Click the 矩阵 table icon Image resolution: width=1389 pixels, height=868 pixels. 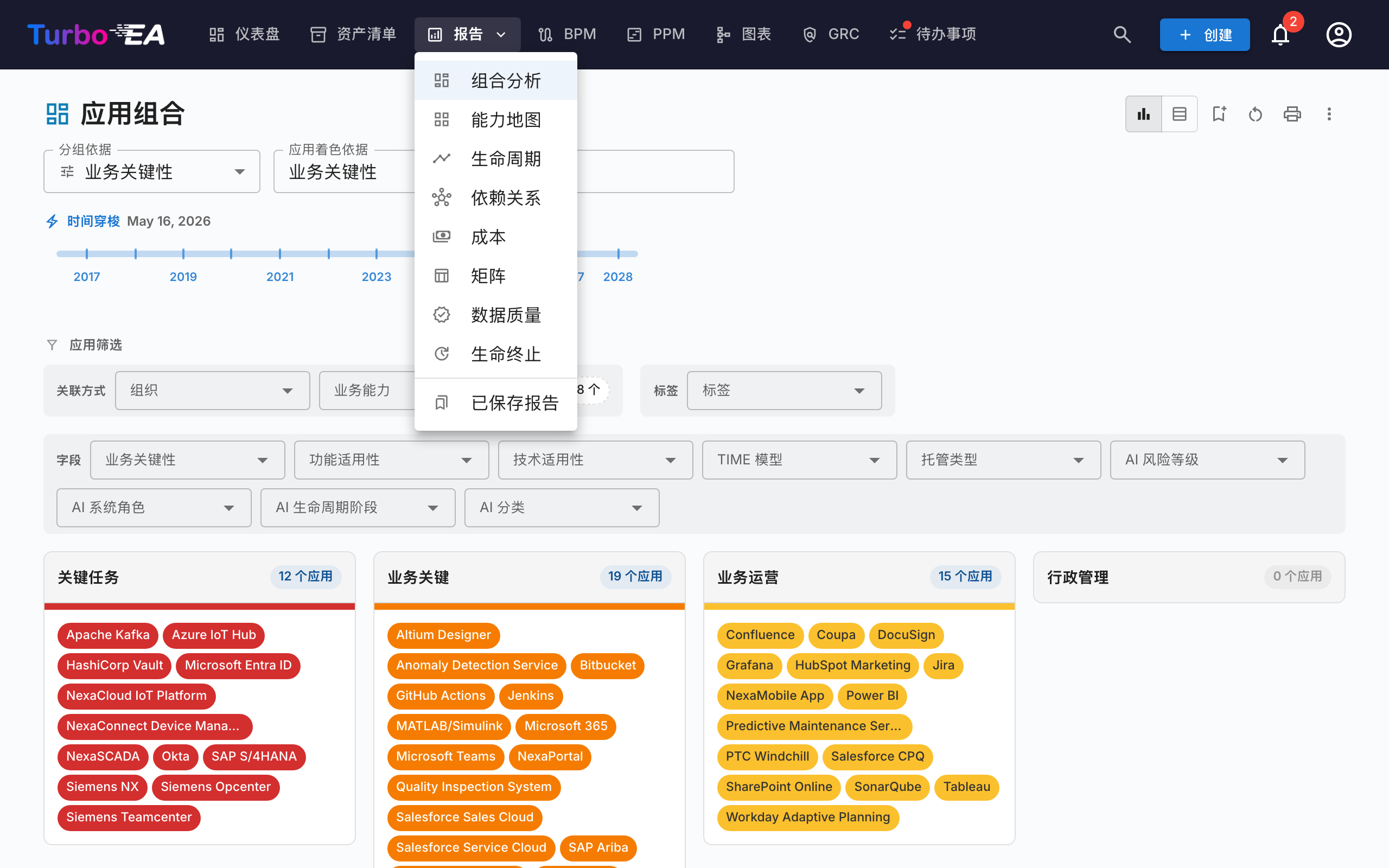click(441, 276)
